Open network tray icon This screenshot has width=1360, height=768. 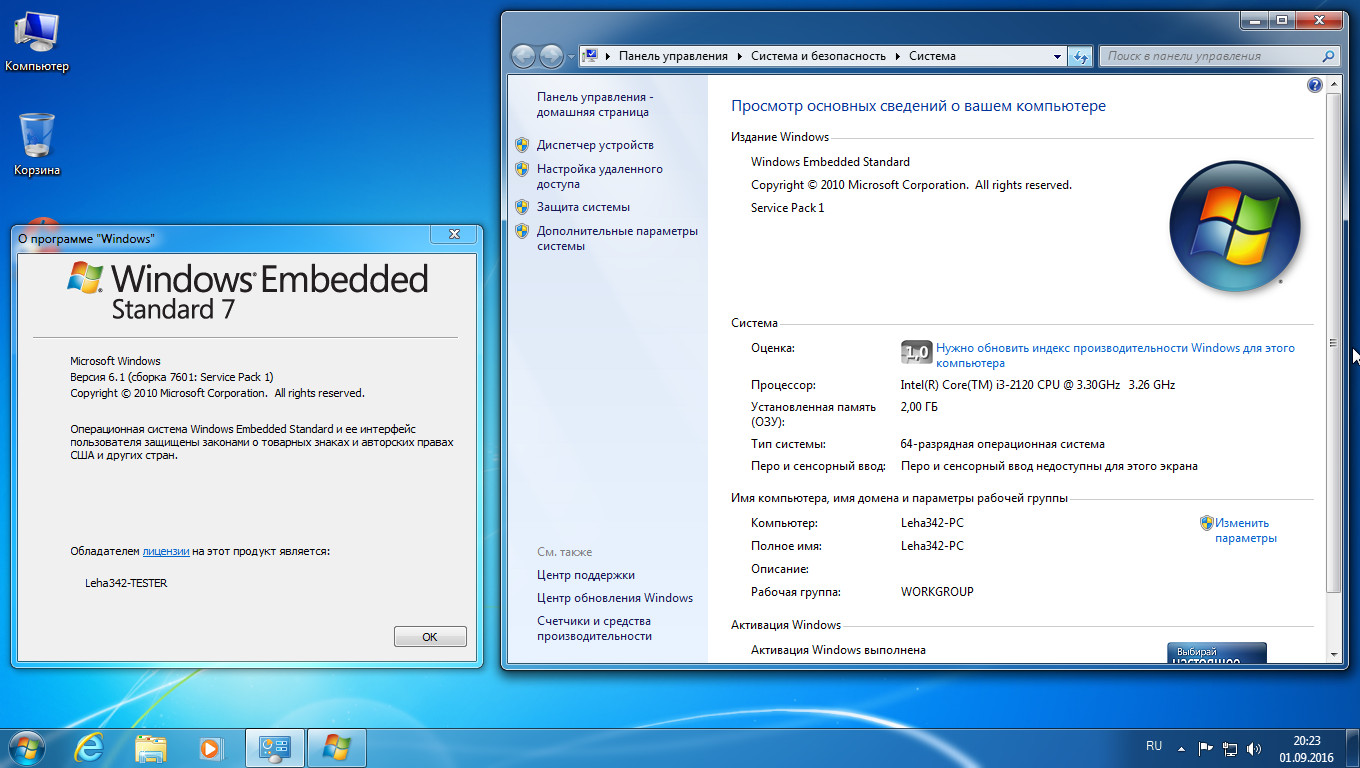[1230, 748]
